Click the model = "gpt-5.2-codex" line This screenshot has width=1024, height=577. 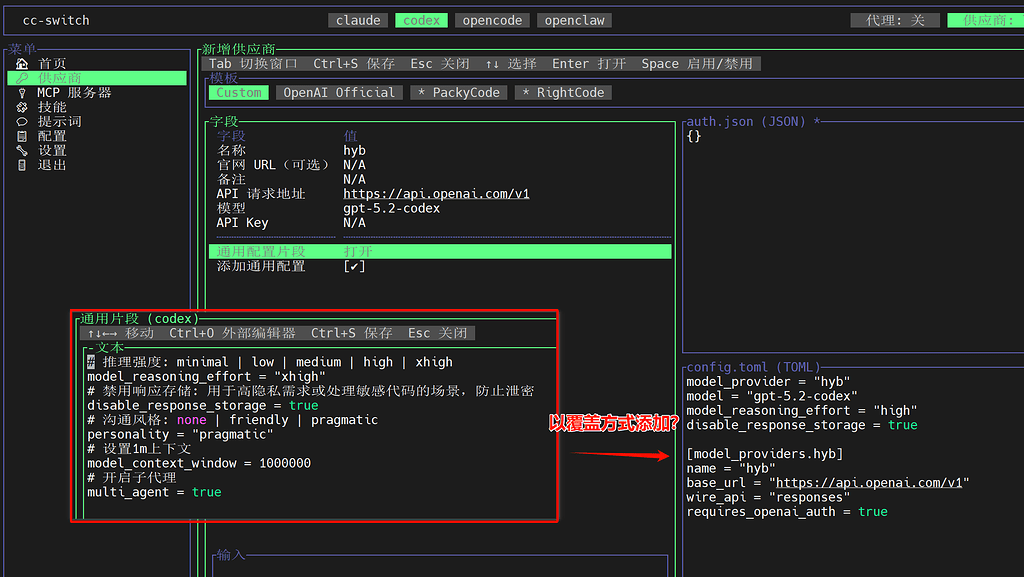[772, 396]
